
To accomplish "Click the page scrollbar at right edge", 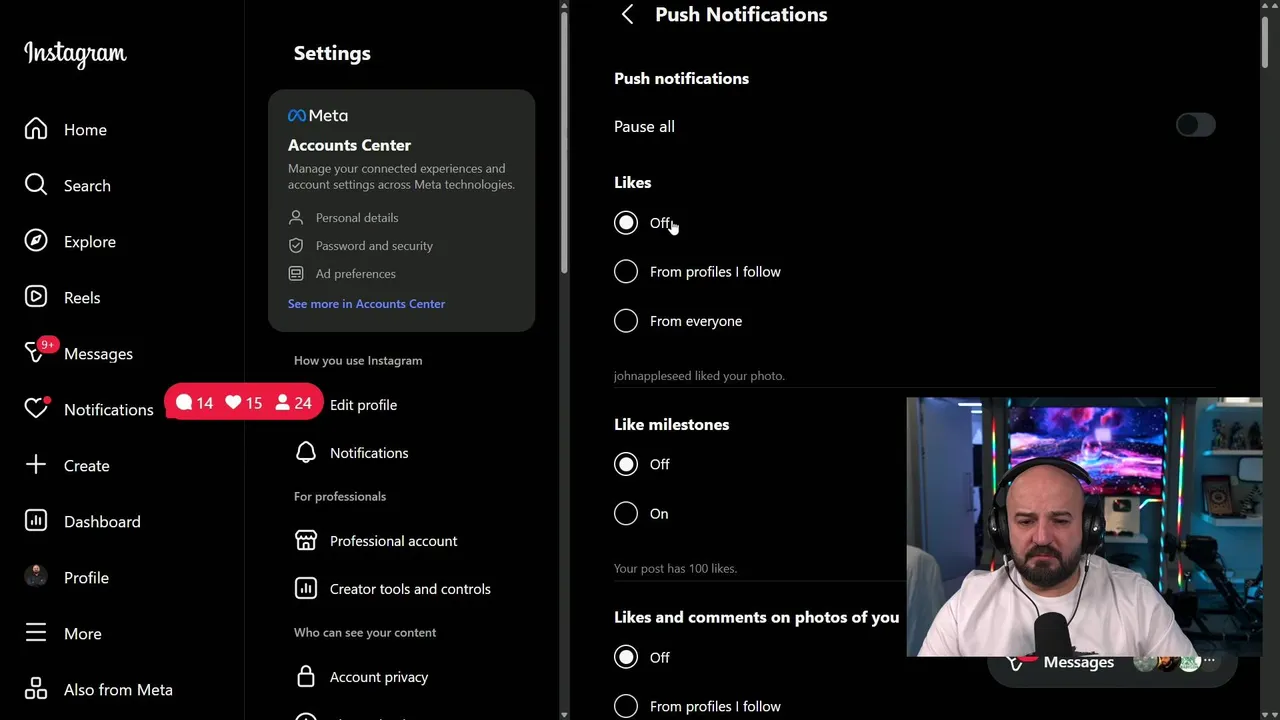I will point(1265,40).
